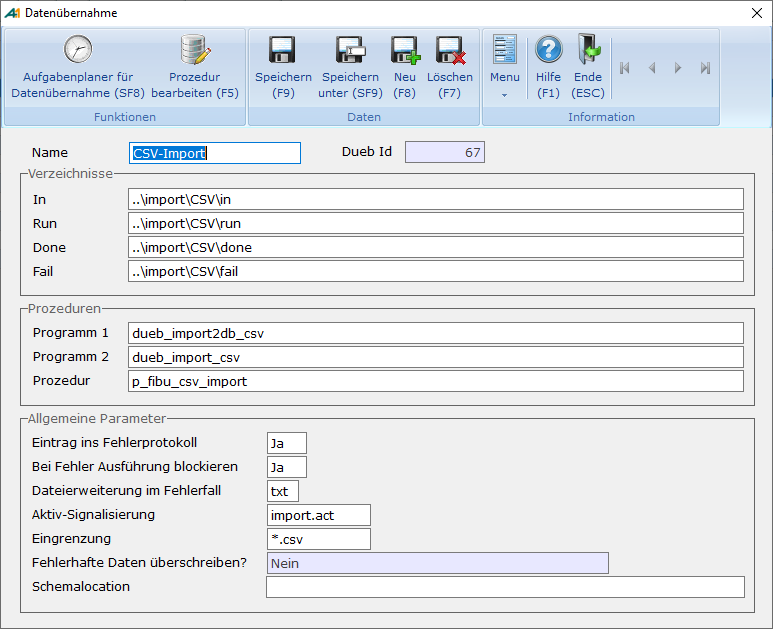The width and height of the screenshot is (773, 629).
Task: Open Hilfe (F1) help icon
Action: pos(549,49)
